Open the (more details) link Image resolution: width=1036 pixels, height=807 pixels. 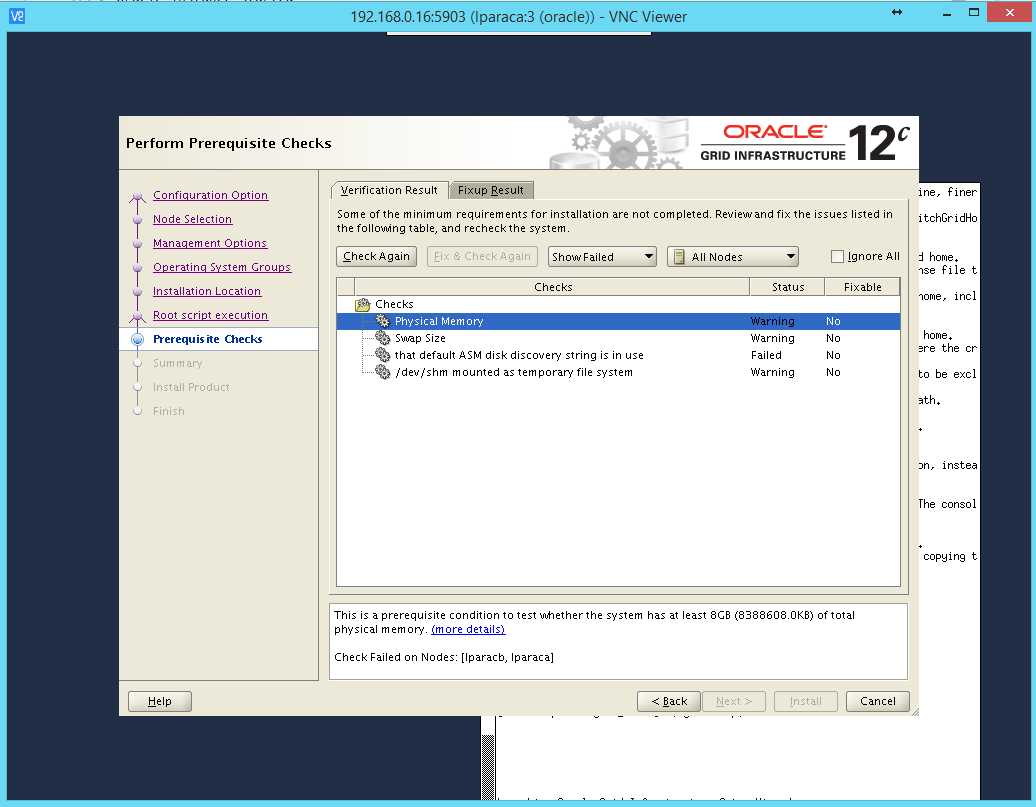coord(468,629)
